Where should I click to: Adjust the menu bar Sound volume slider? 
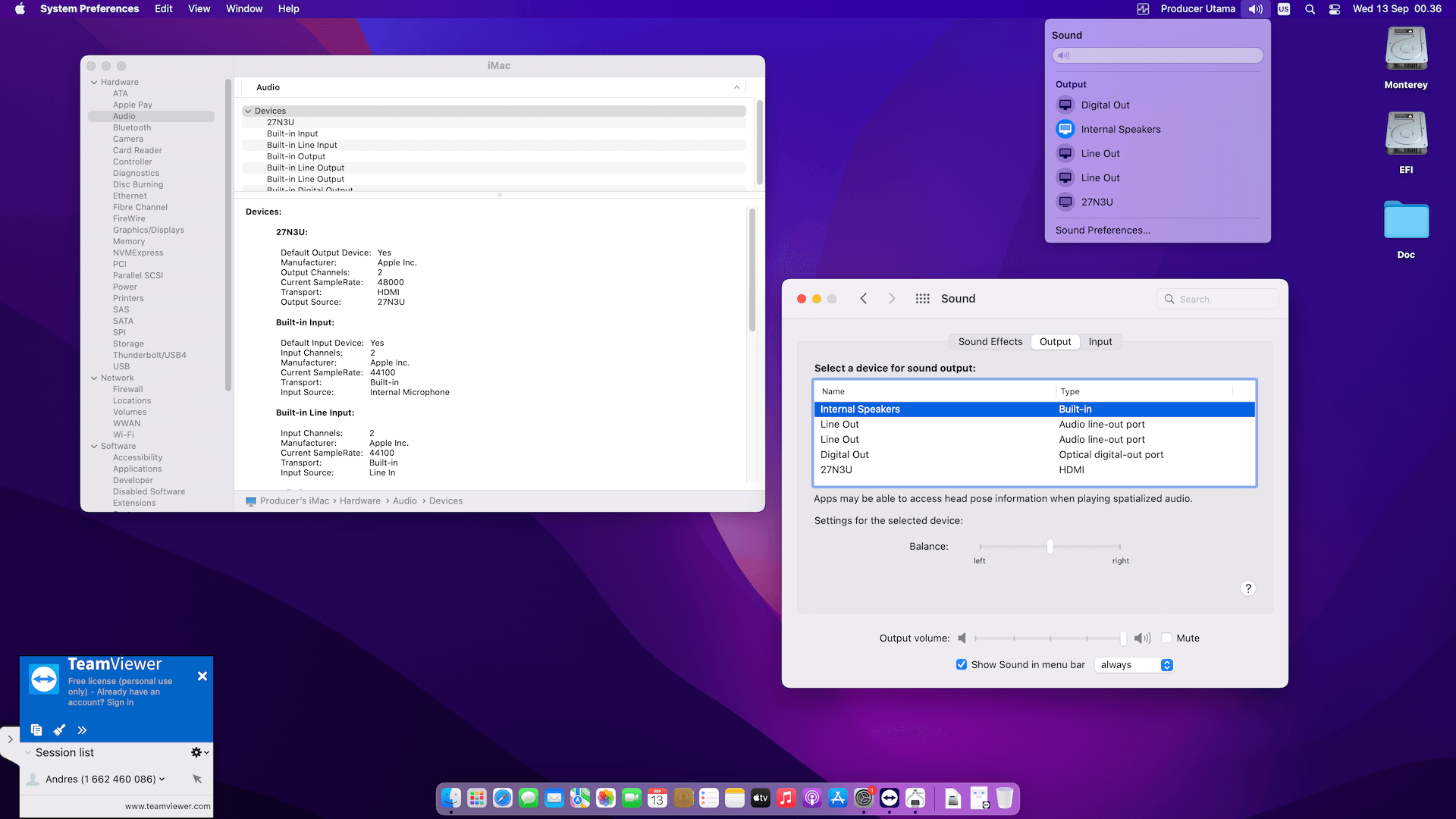pos(1157,55)
